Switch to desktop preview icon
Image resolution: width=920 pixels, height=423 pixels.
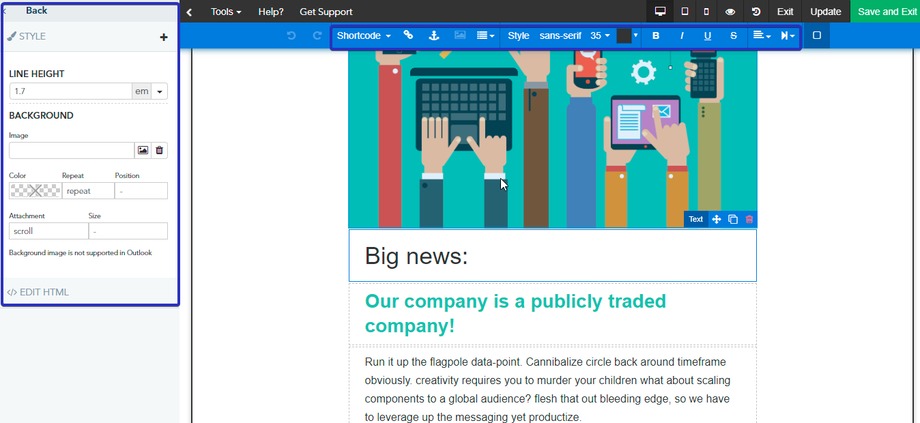660,12
